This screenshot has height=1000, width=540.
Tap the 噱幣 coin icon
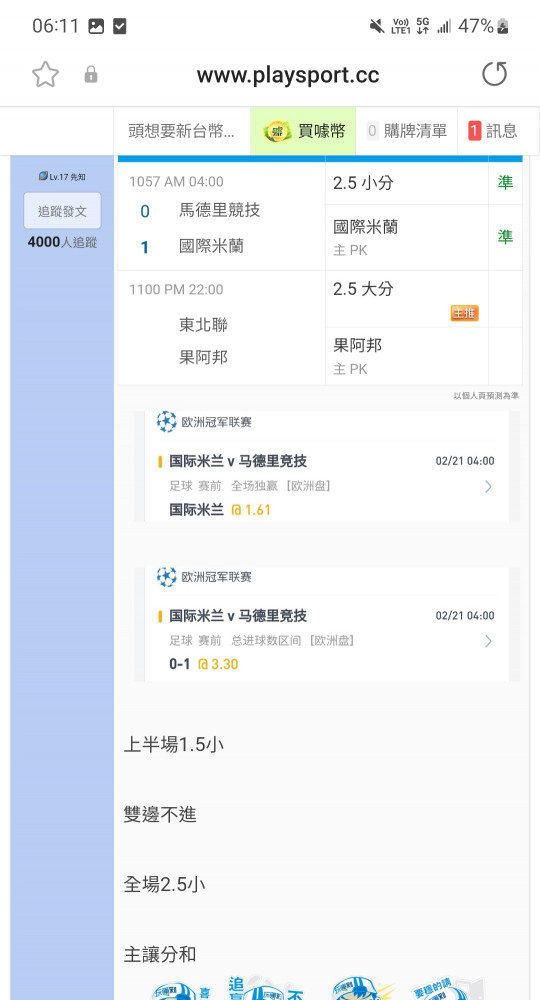[x=278, y=131]
